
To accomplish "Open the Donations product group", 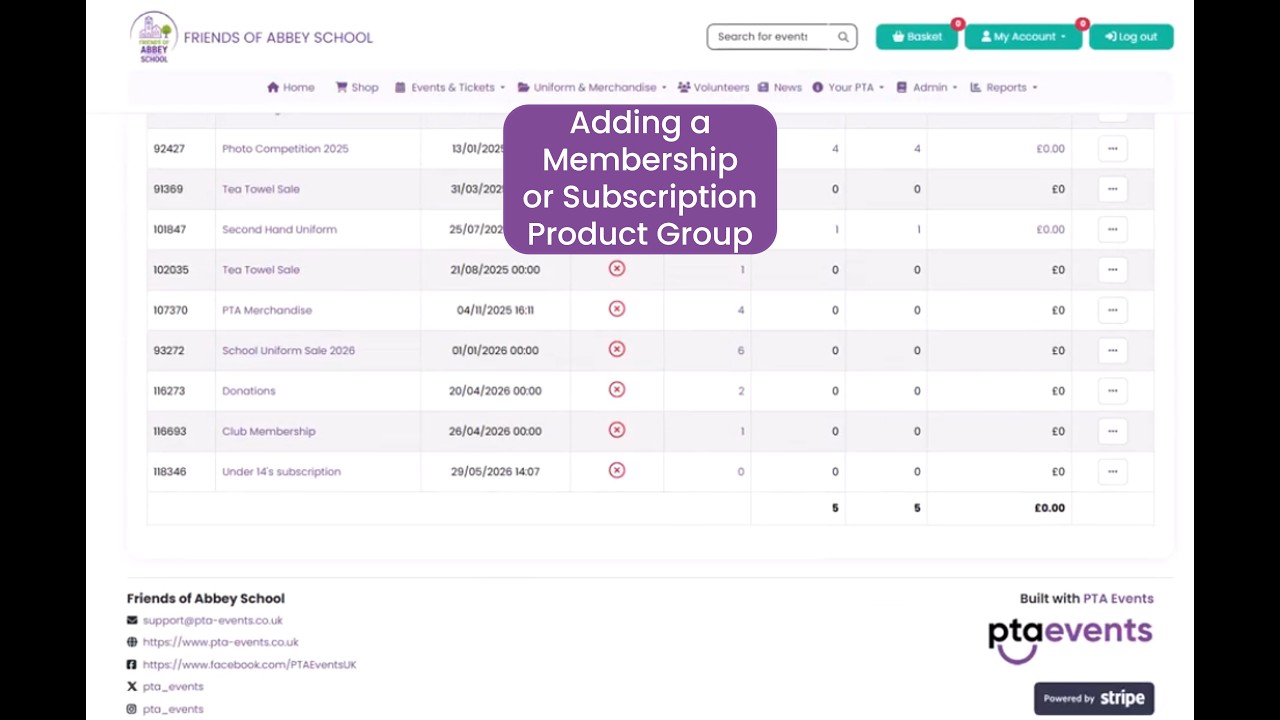I will (249, 391).
